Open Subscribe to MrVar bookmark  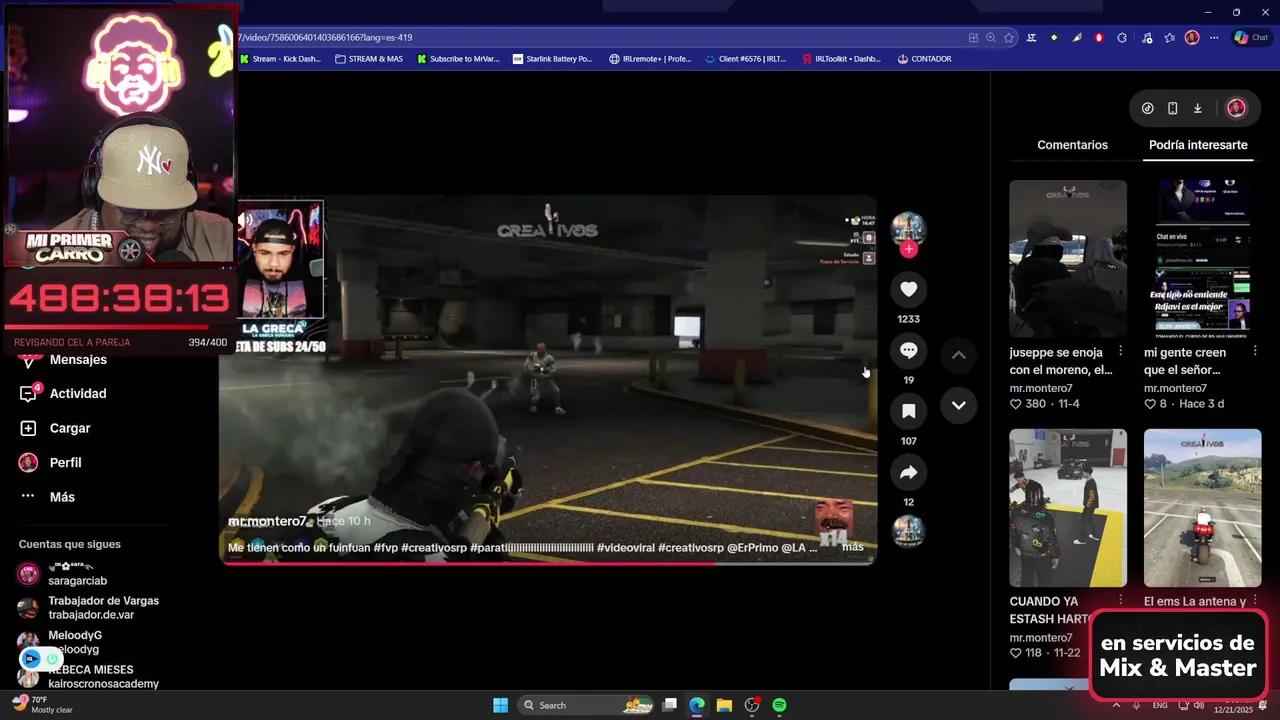[458, 59]
